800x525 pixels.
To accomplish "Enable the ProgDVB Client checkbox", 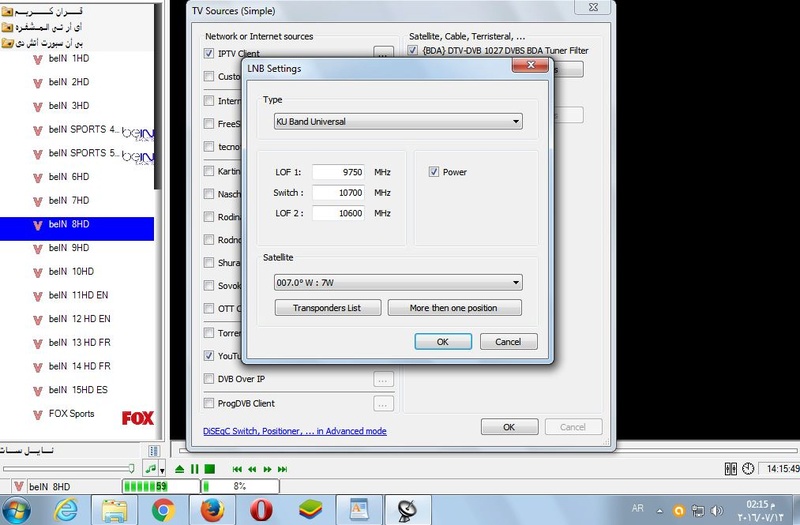I will pyautogui.click(x=209, y=403).
